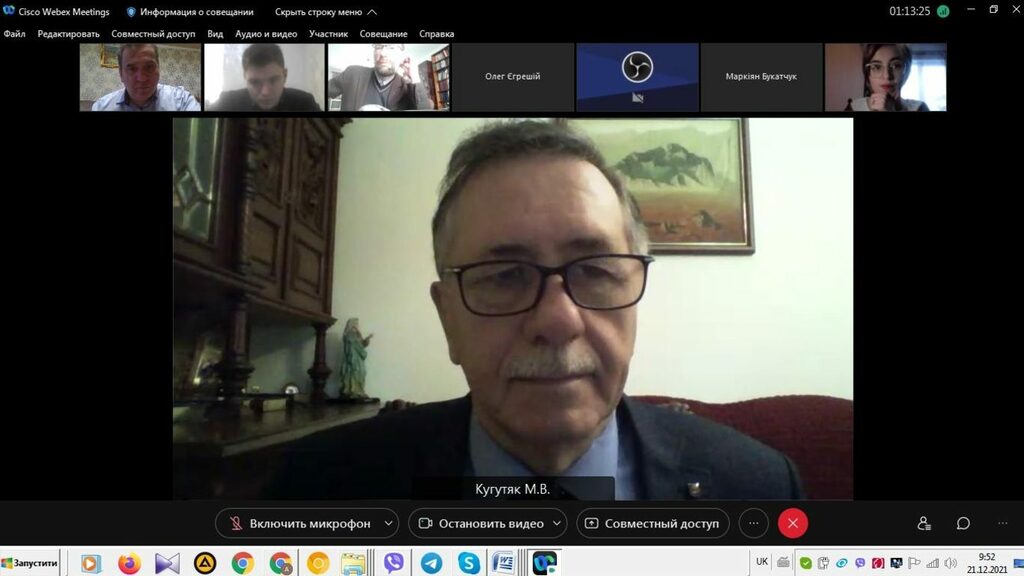The width and height of the screenshot is (1024, 576).
Task: Open the Файл menu
Action: (x=15, y=34)
